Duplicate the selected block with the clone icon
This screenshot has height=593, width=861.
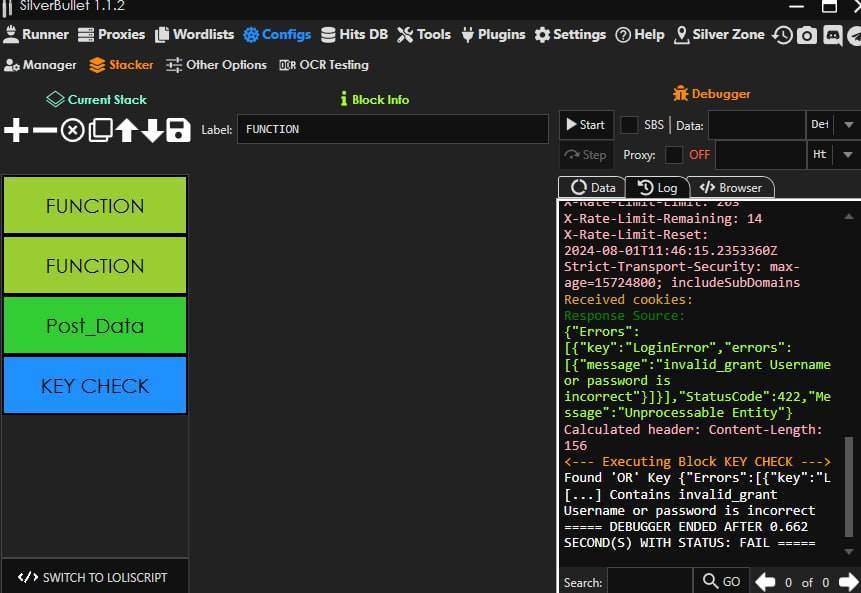pyautogui.click(x=99, y=130)
